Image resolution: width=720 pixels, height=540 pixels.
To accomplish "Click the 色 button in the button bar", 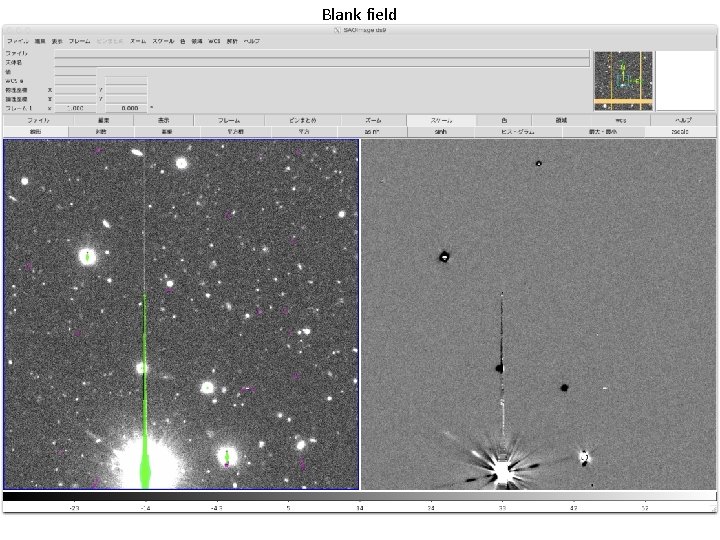I will pos(504,120).
